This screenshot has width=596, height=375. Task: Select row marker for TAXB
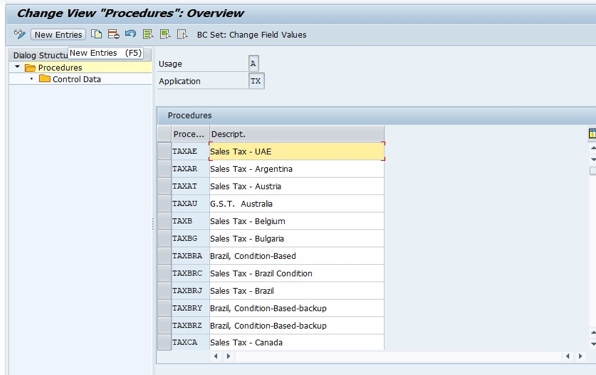coord(165,221)
